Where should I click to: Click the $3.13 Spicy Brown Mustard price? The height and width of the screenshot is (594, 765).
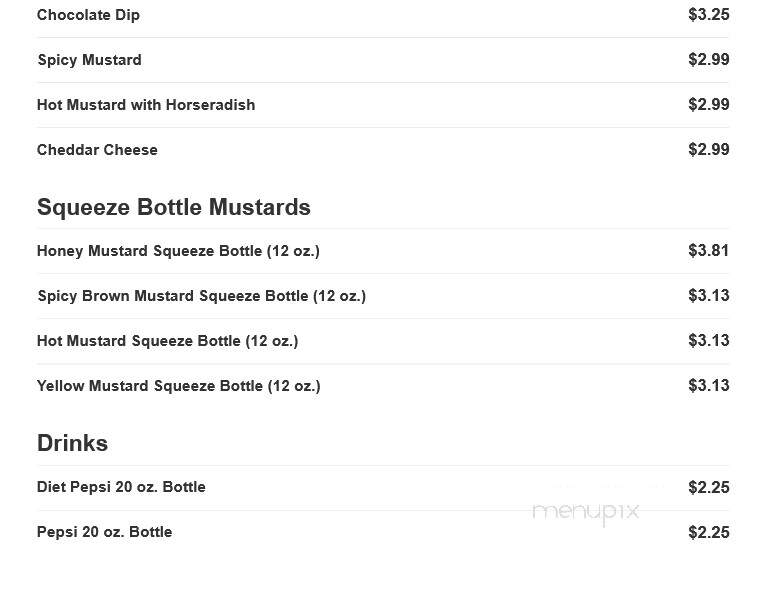point(708,296)
